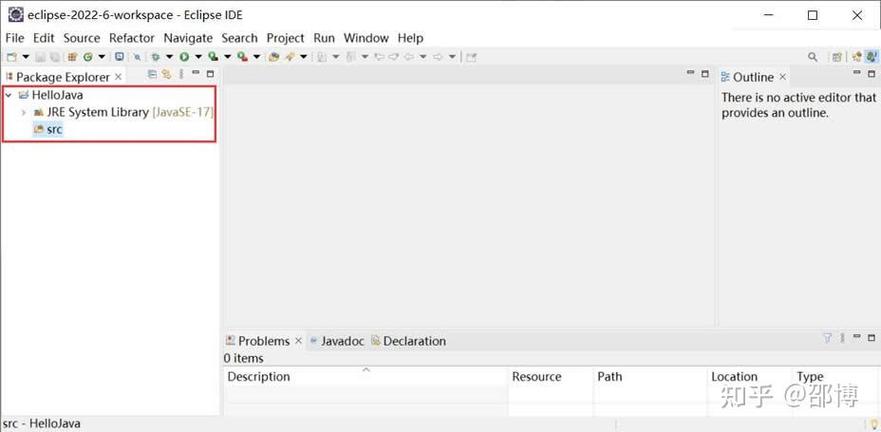Viewport: 881px width, 432px height.
Task: Click the Debug bug icon in toolbar
Action: 155,57
